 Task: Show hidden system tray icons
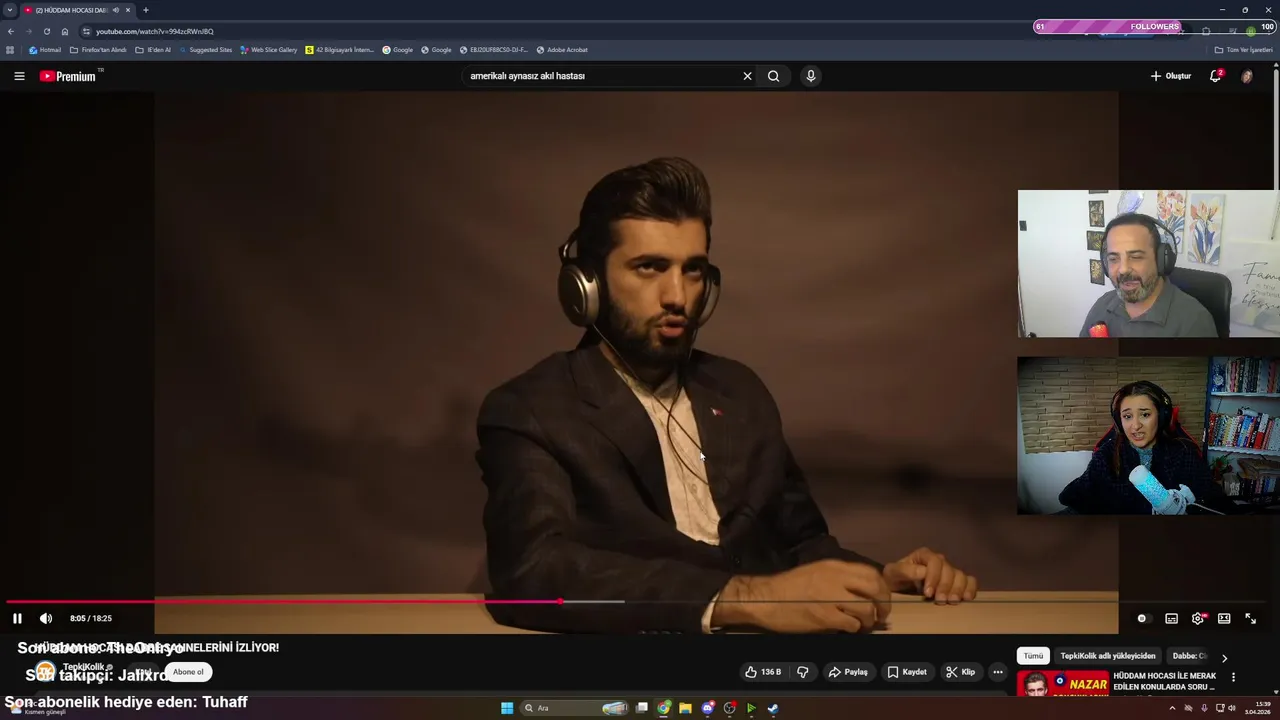pyautogui.click(x=1172, y=708)
